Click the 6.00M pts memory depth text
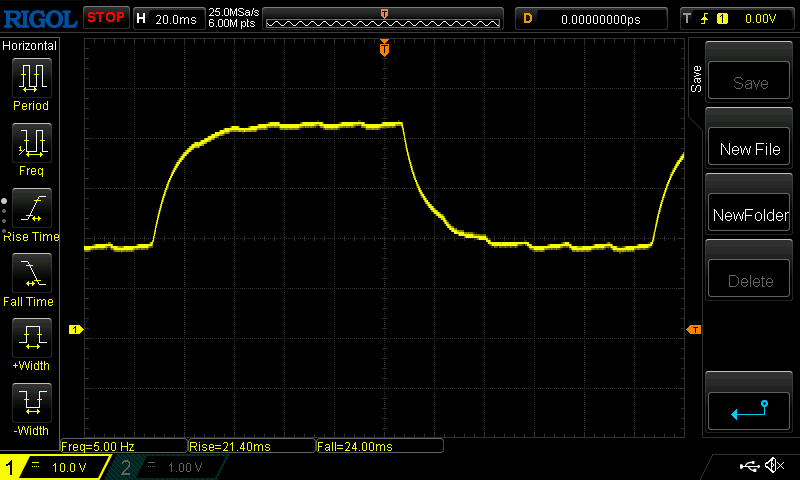 231,23
